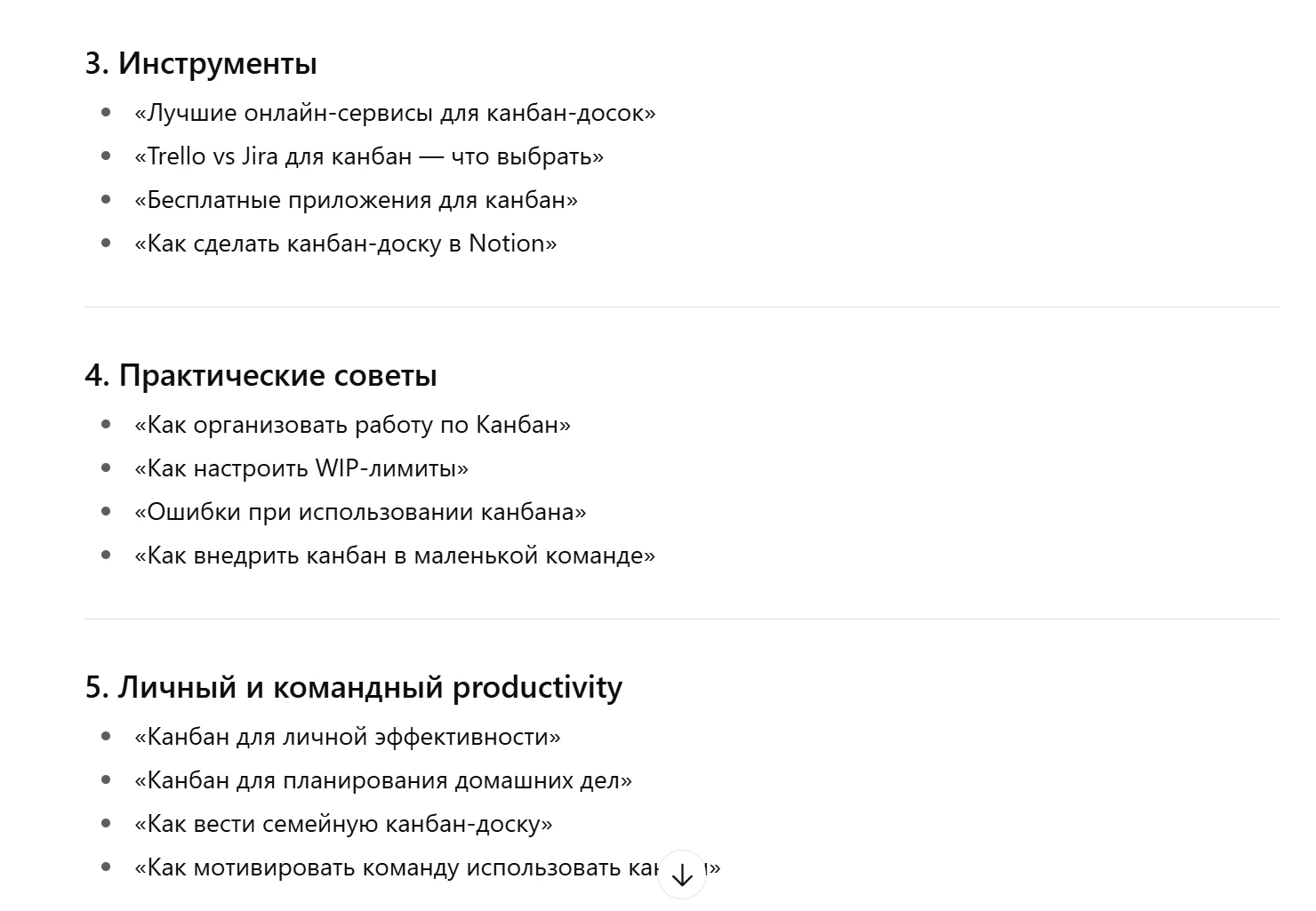
Task: Click the divider line below the Инструменты section
Action: pyautogui.click(x=681, y=307)
